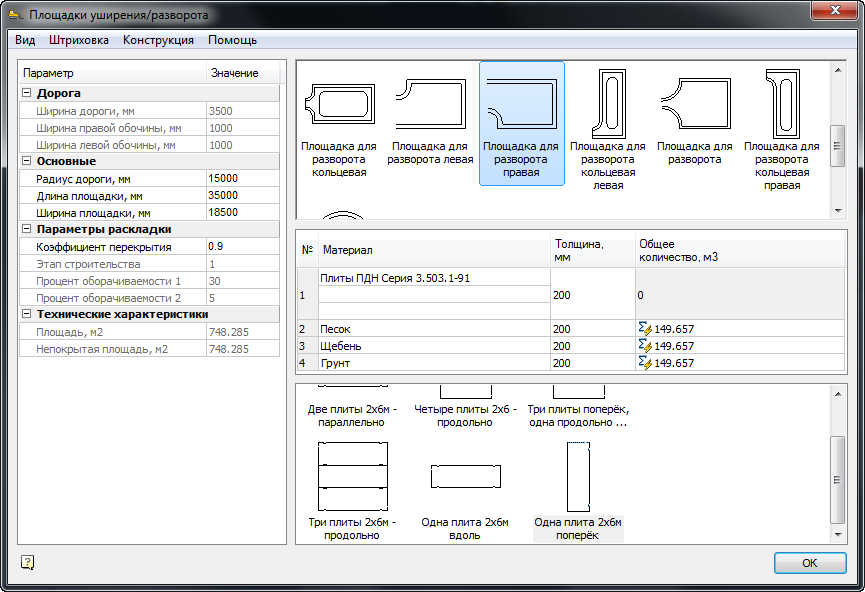Select the Непокрытая площадь, м2 row
The height and width of the screenshot is (592, 865).
tap(149, 349)
